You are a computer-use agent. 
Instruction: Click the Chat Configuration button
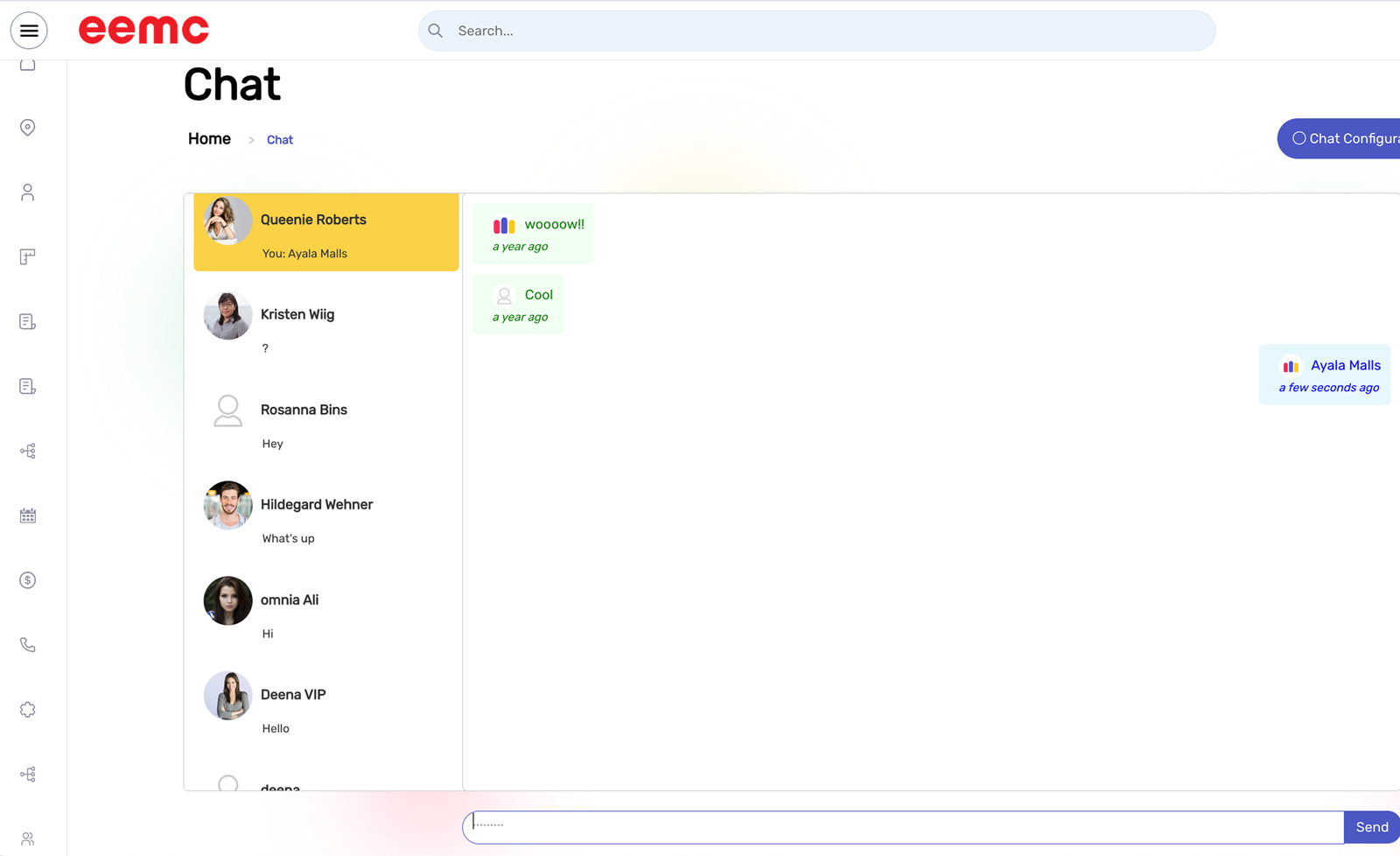tap(1343, 138)
